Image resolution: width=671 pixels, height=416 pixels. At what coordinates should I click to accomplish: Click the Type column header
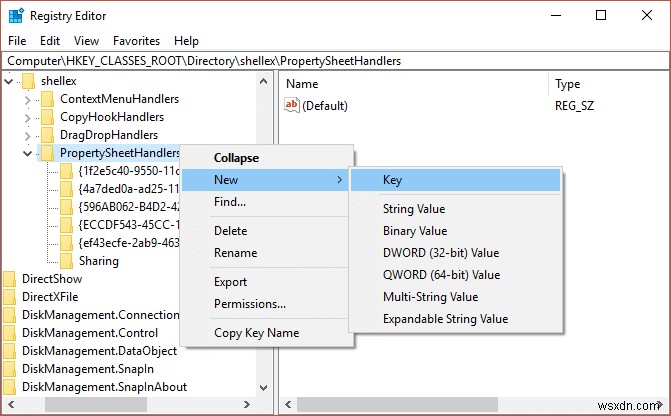click(568, 84)
